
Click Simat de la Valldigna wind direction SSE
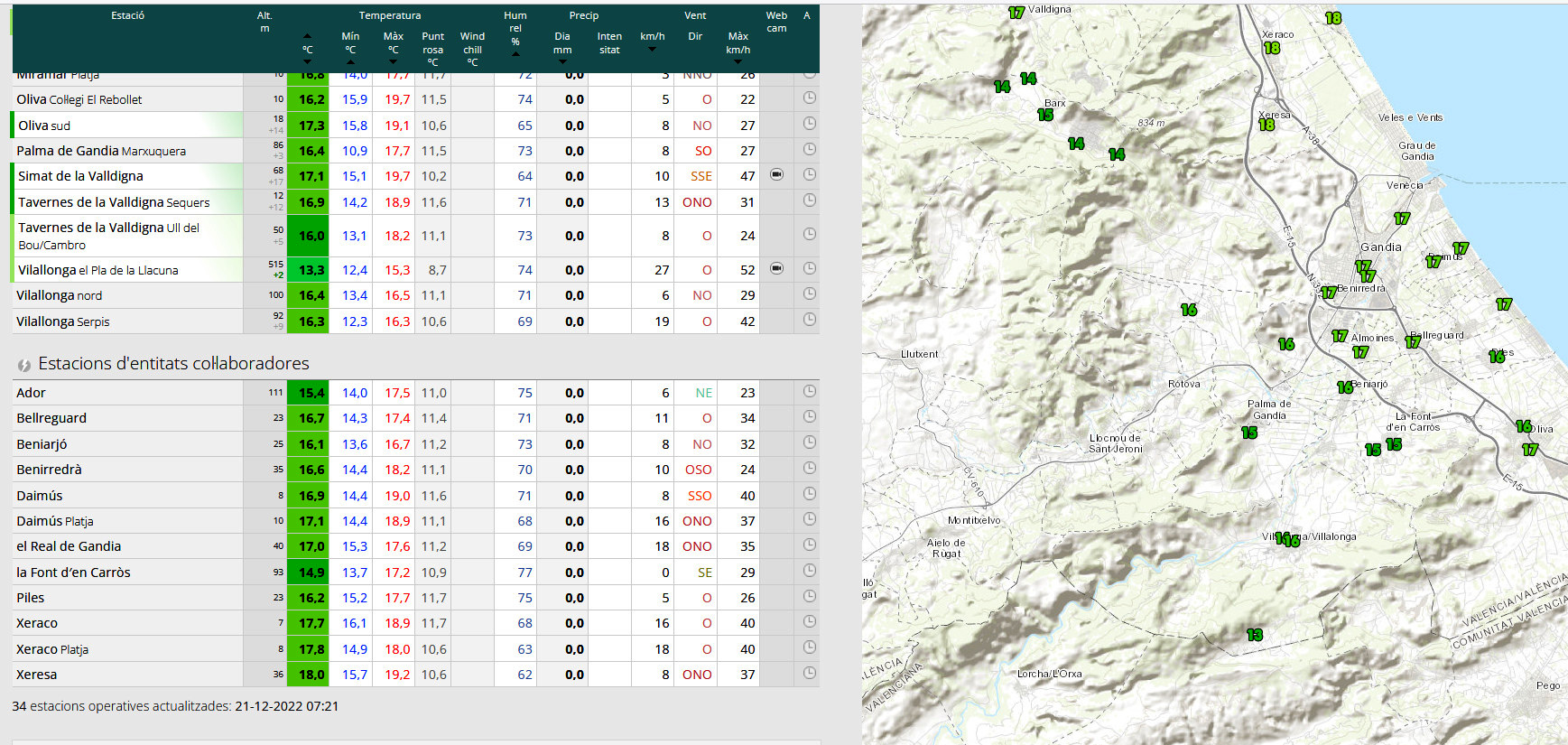(x=701, y=176)
